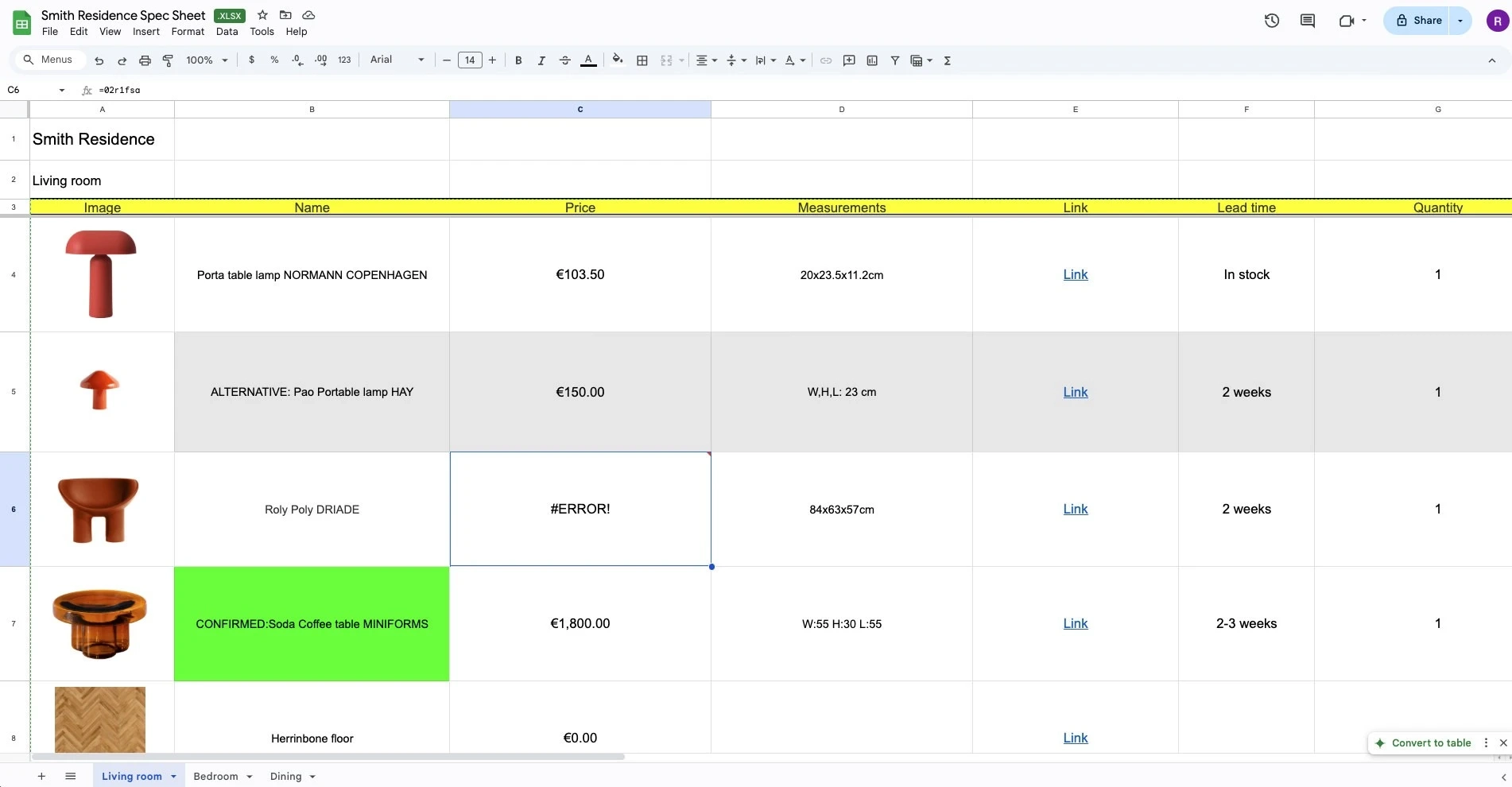Open the text color picker
The height and width of the screenshot is (787, 1512).
pyautogui.click(x=588, y=60)
